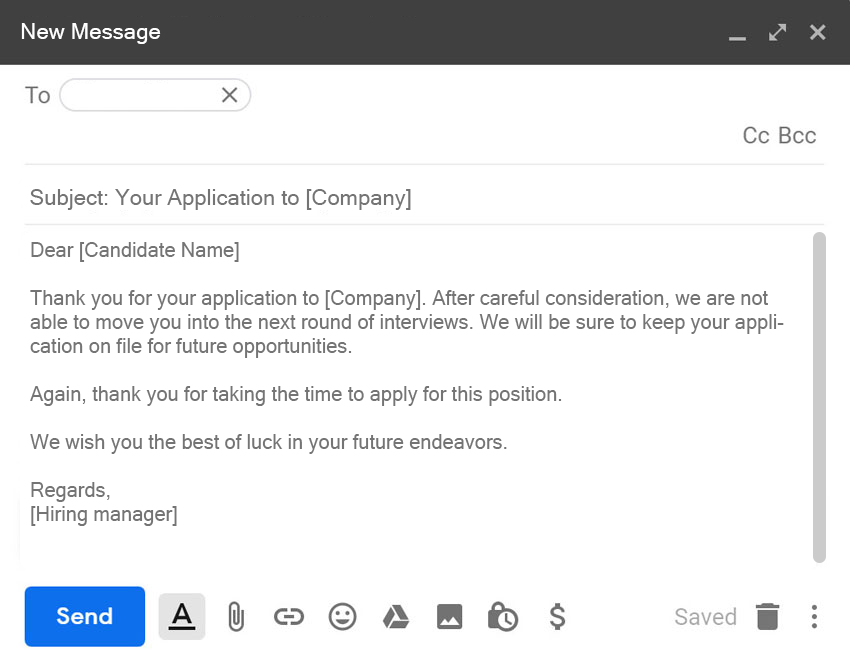Click into the To recipient field
This screenshot has width=850, height=668.
point(140,95)
